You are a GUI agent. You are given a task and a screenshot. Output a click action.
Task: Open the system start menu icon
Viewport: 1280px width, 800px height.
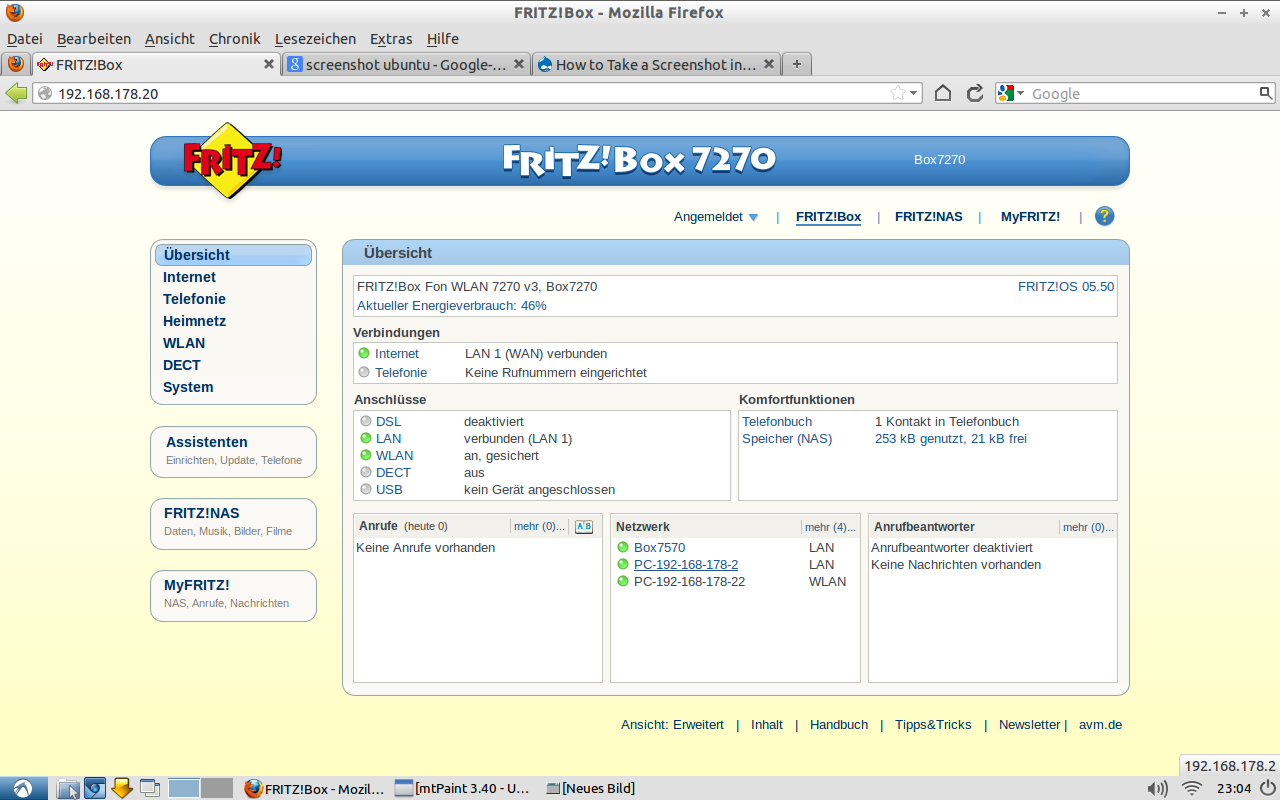click(22, 788)
